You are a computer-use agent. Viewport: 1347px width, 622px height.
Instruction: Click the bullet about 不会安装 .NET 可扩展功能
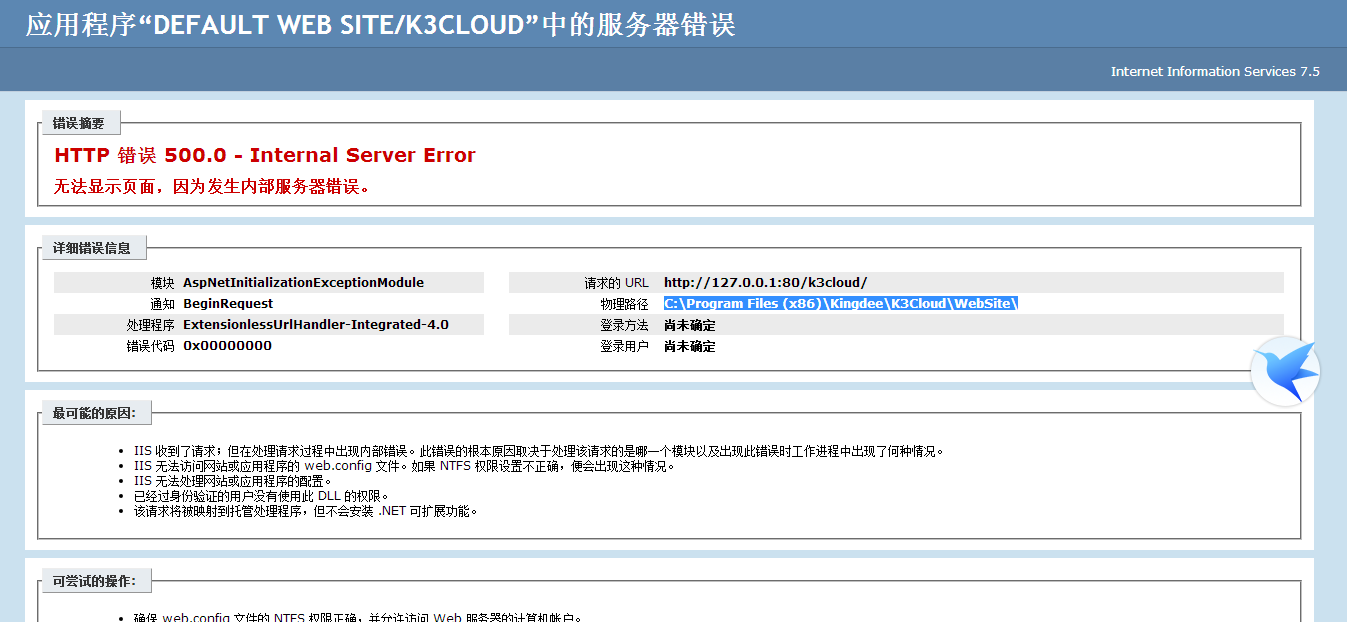coord(307,511)
